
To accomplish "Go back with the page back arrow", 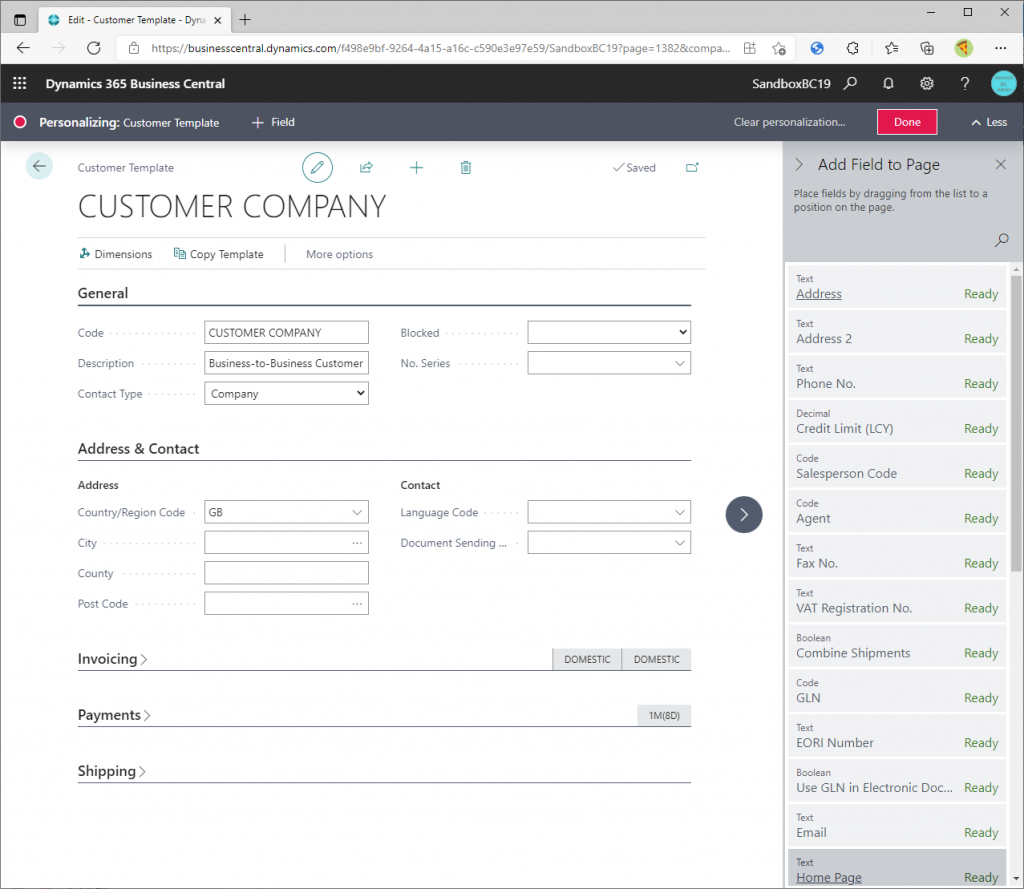I will 39,166.
